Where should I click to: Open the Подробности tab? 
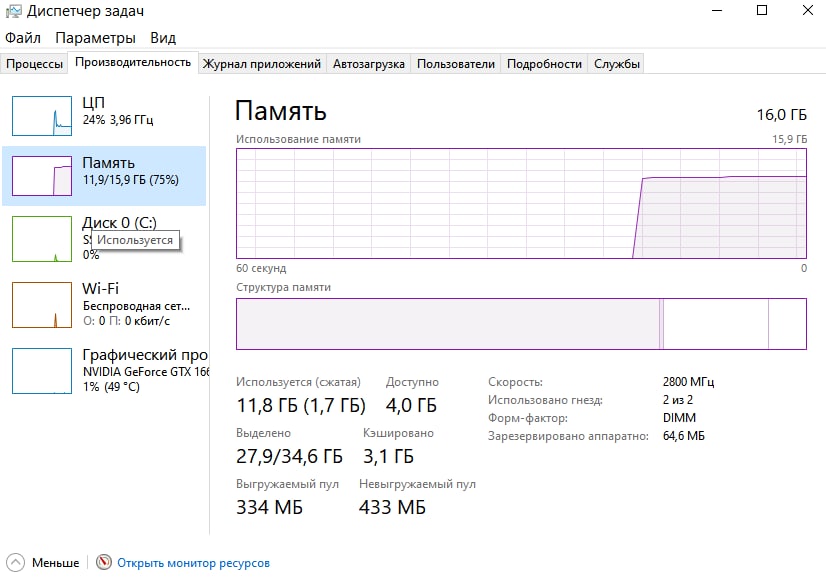544,64
